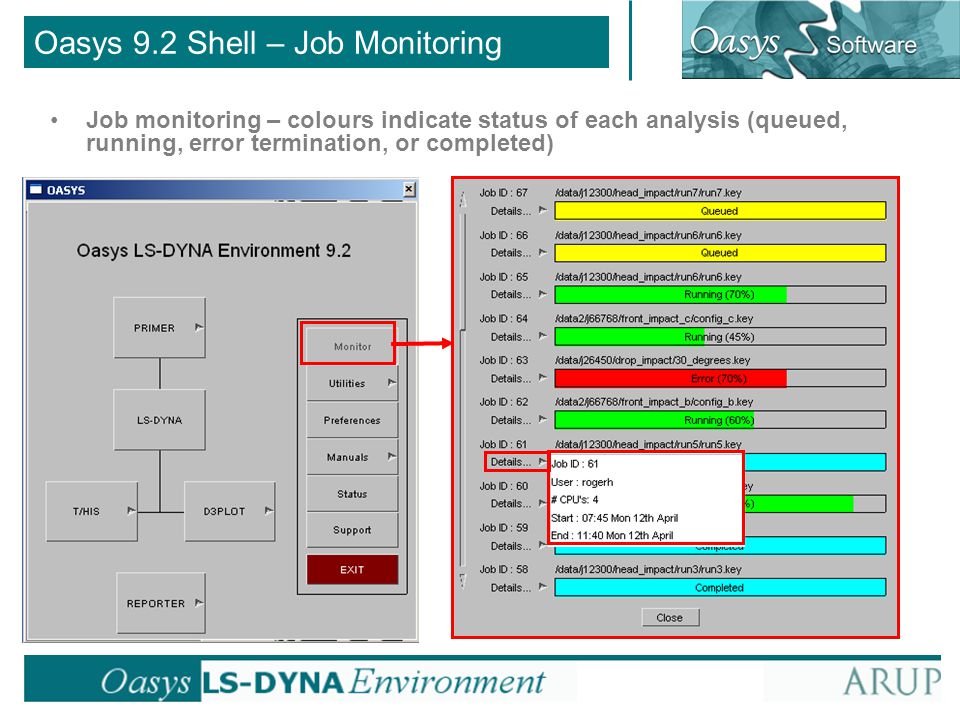Expand the Utilities submenu flag arrow
This screenshot has width=960, height=720.
click(x=392, y=383)
